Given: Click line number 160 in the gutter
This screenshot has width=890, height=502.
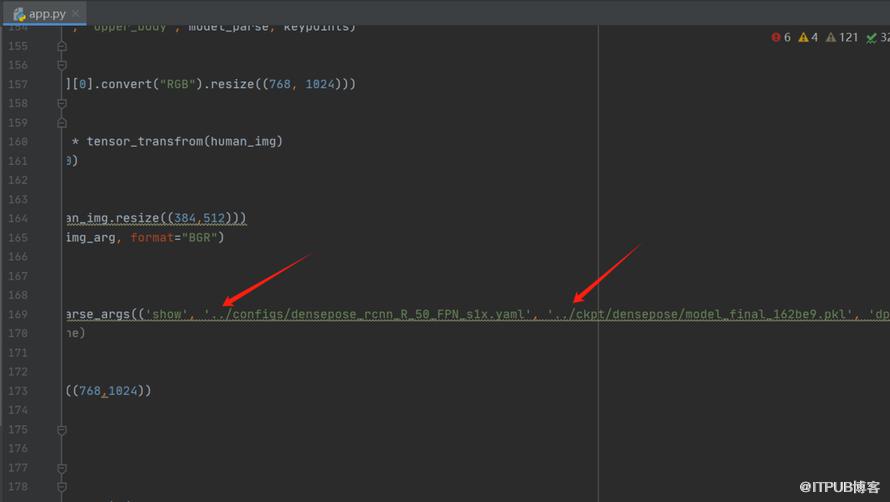Looking at the screenshot, I should click(x=18, y=141).
